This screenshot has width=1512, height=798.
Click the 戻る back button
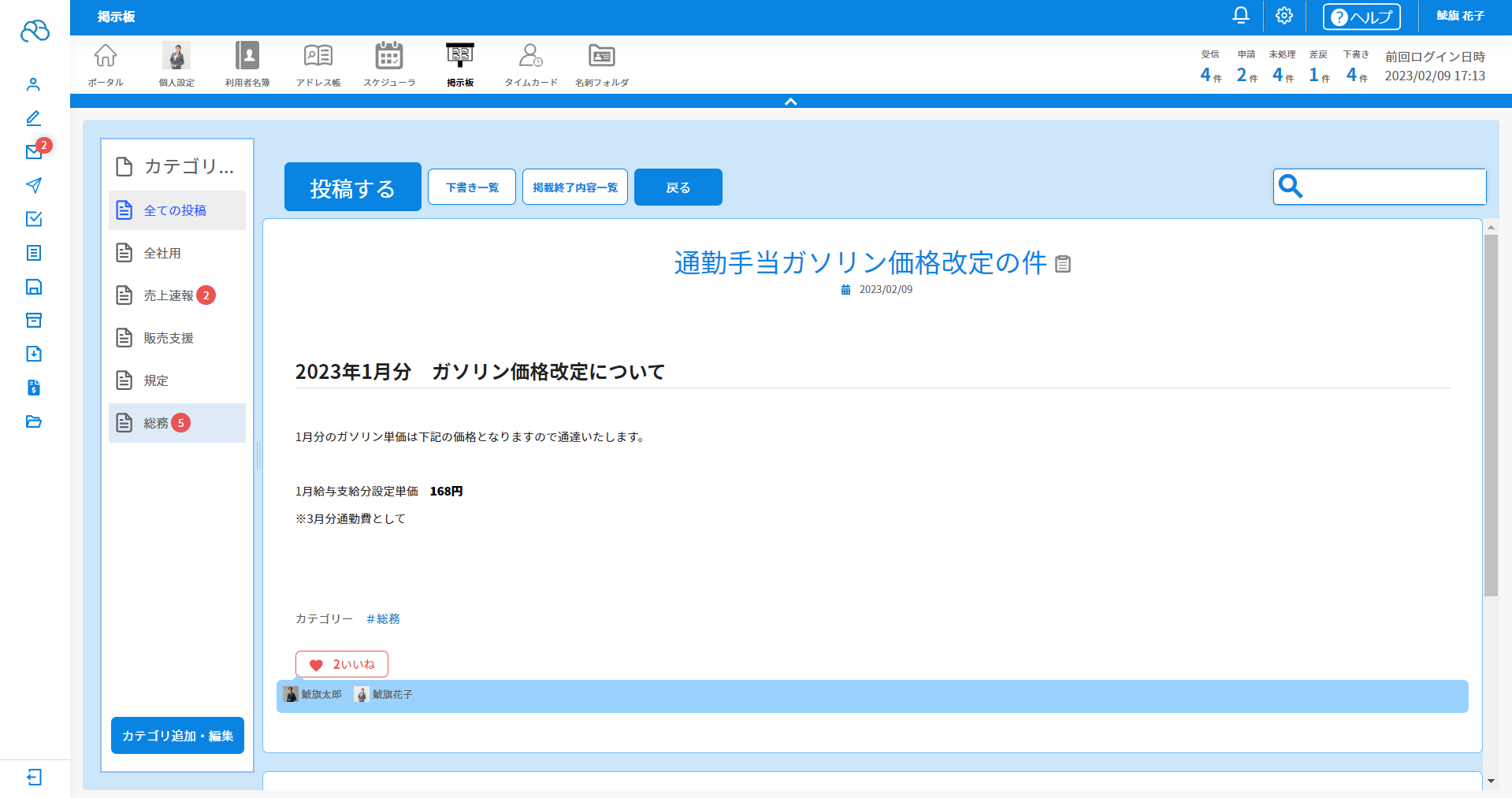tap(678, 187)
